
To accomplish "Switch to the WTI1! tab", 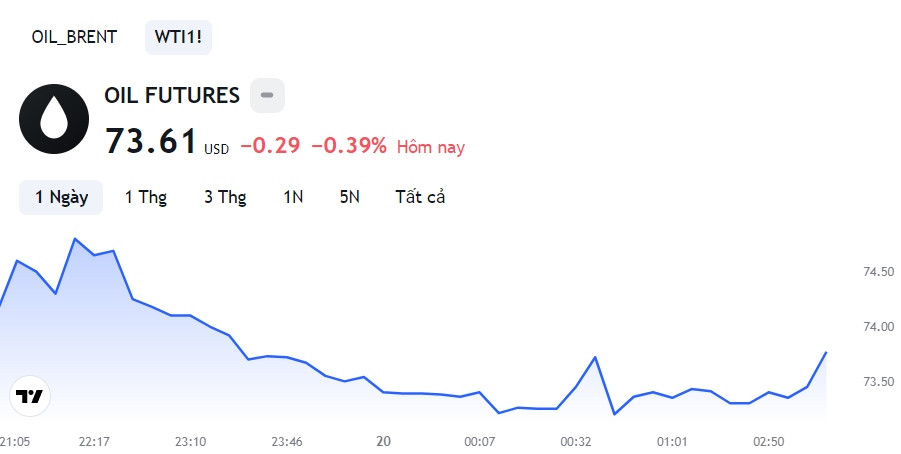I will coord(178,37).
